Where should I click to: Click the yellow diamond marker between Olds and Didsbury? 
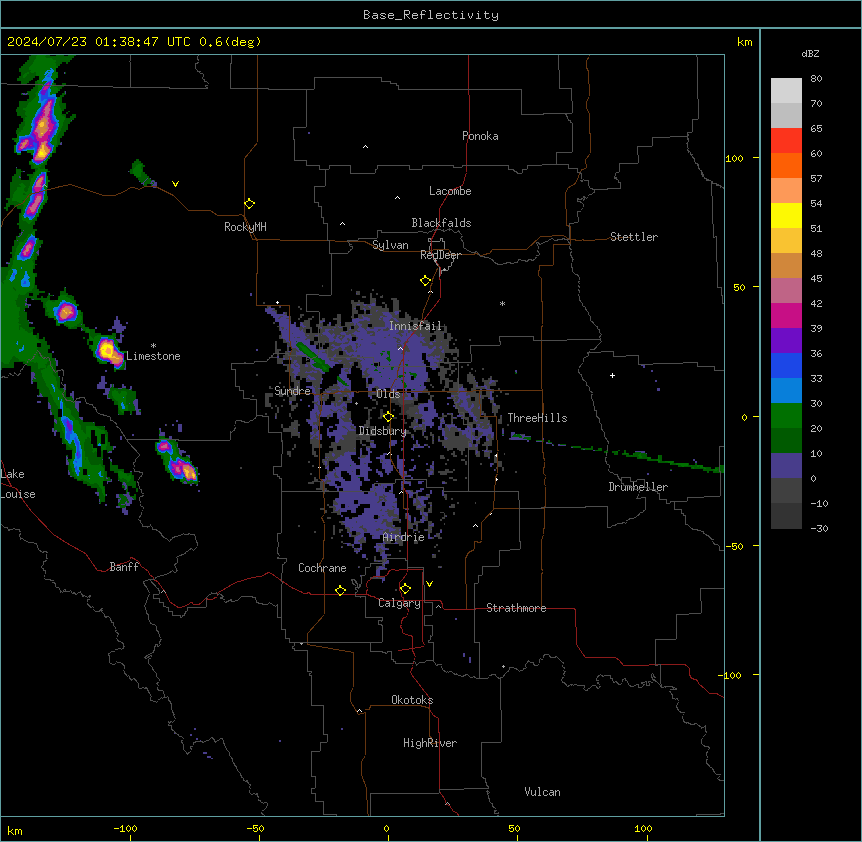tap(388, 417)
